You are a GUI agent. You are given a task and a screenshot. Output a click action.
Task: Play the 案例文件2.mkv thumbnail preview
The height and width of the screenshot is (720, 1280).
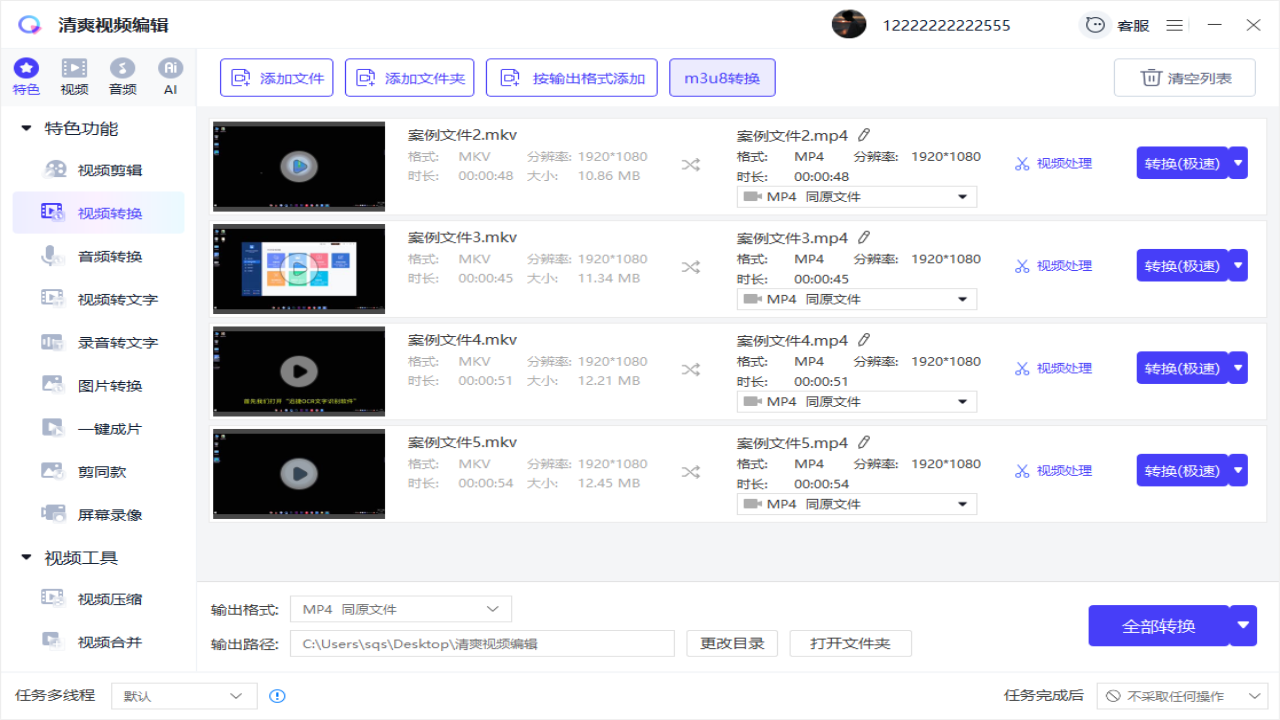tap(298, 166)
